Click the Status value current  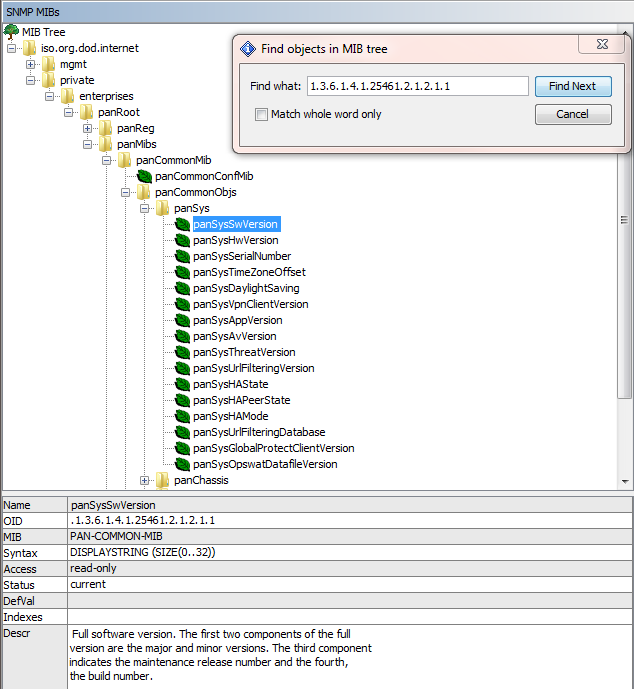(88, 584)
